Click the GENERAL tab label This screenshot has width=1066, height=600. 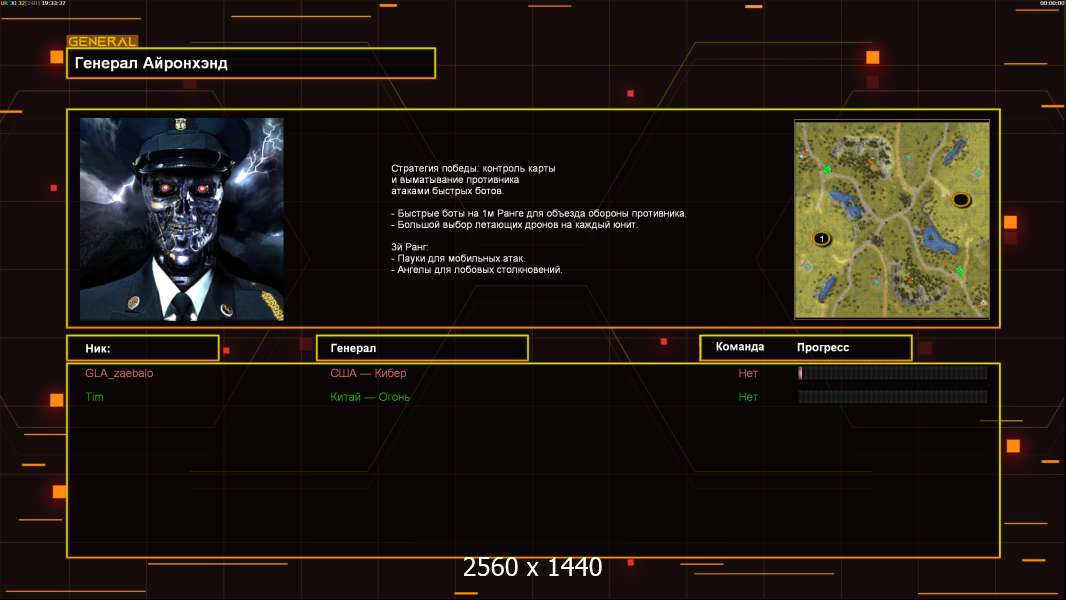tap(102, 42)
